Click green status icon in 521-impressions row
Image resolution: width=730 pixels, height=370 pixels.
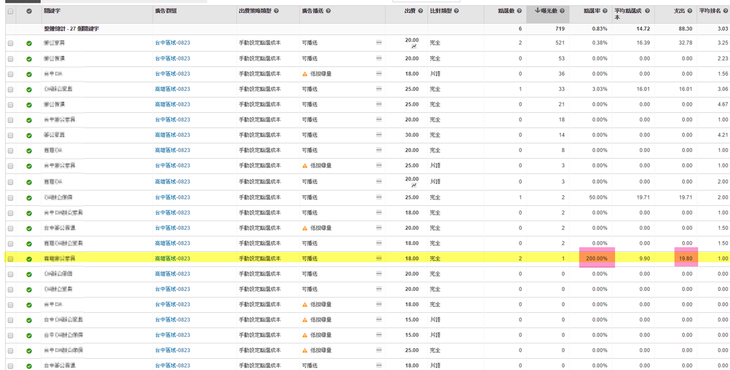(x=29, y=43)
